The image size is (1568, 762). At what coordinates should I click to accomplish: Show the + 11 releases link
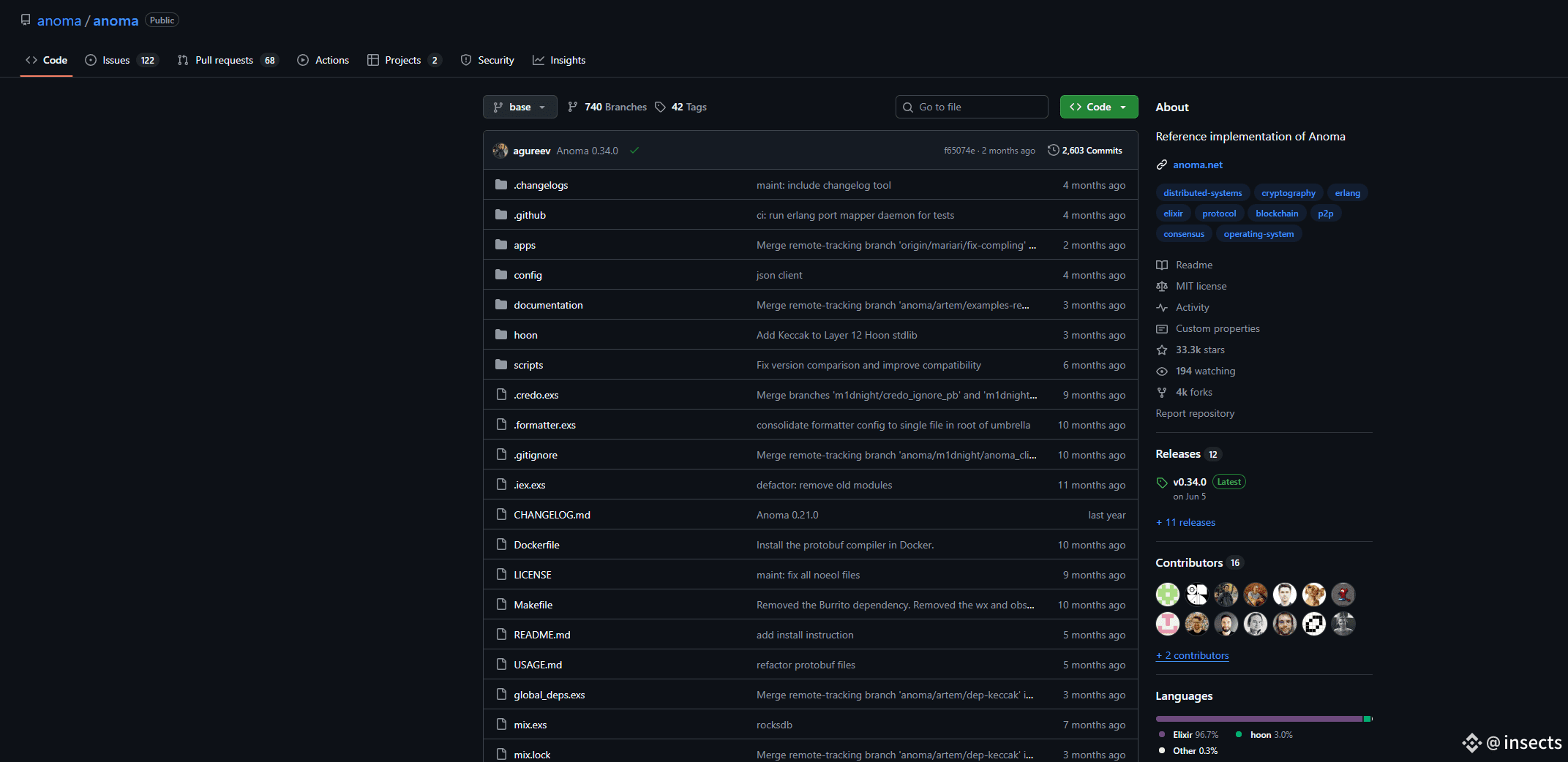click(x=1185, y=522)
